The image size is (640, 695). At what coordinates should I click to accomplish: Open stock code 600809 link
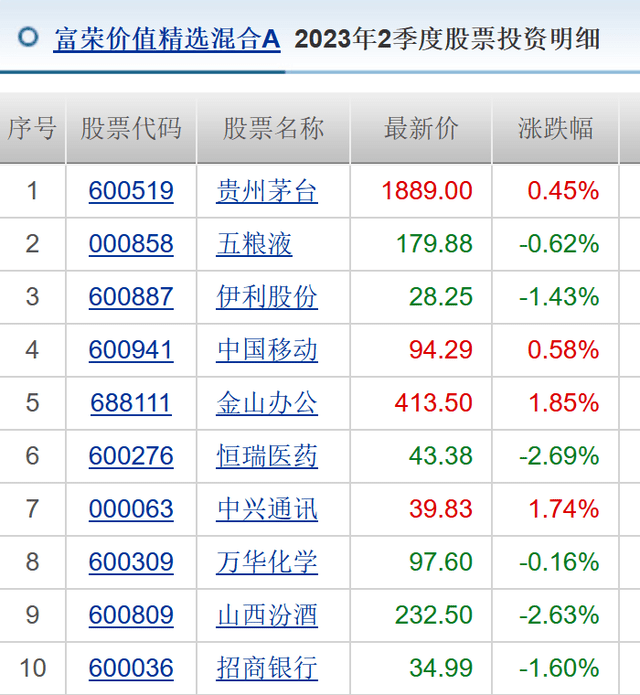pyautogui.click(x=131, y=615)
